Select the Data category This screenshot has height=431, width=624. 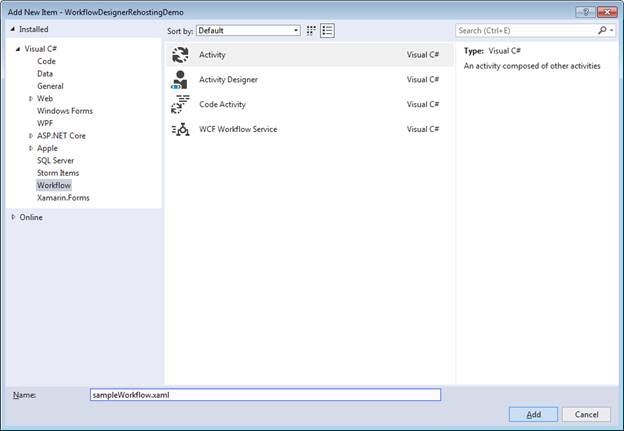coord(45,74)
